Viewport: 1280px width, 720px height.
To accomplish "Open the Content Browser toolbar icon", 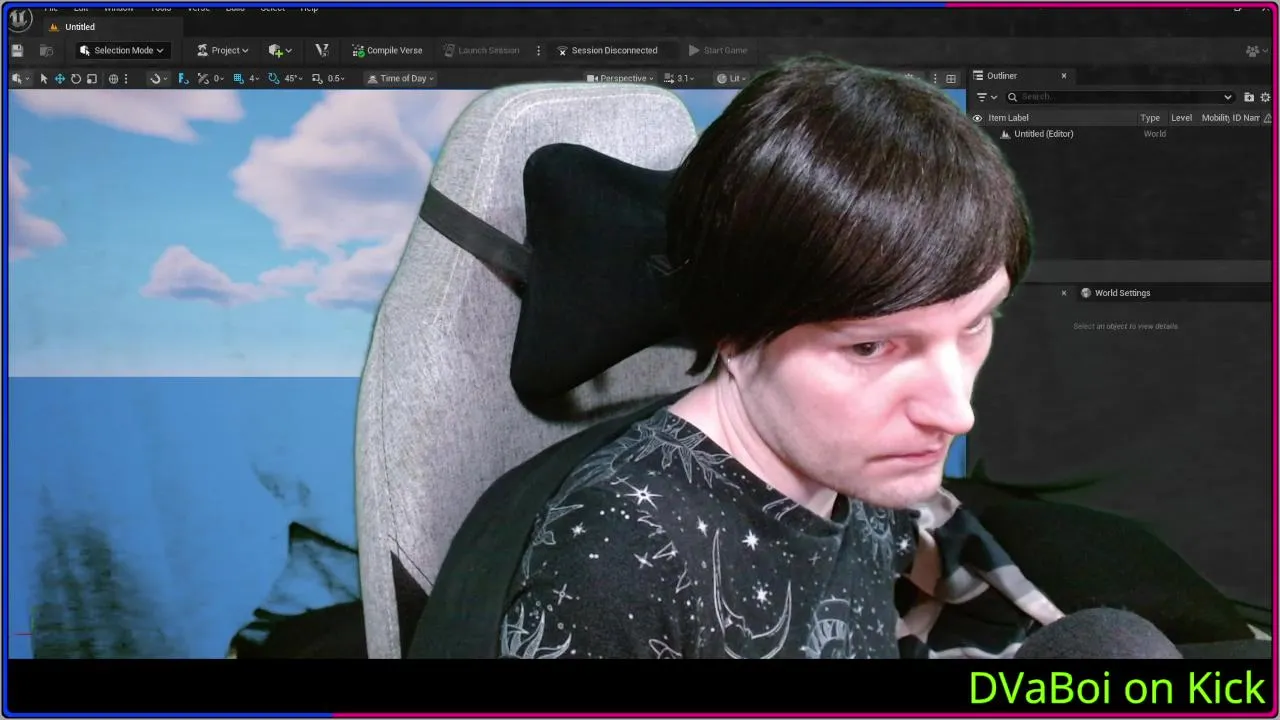I will click(x=46, y=50).
